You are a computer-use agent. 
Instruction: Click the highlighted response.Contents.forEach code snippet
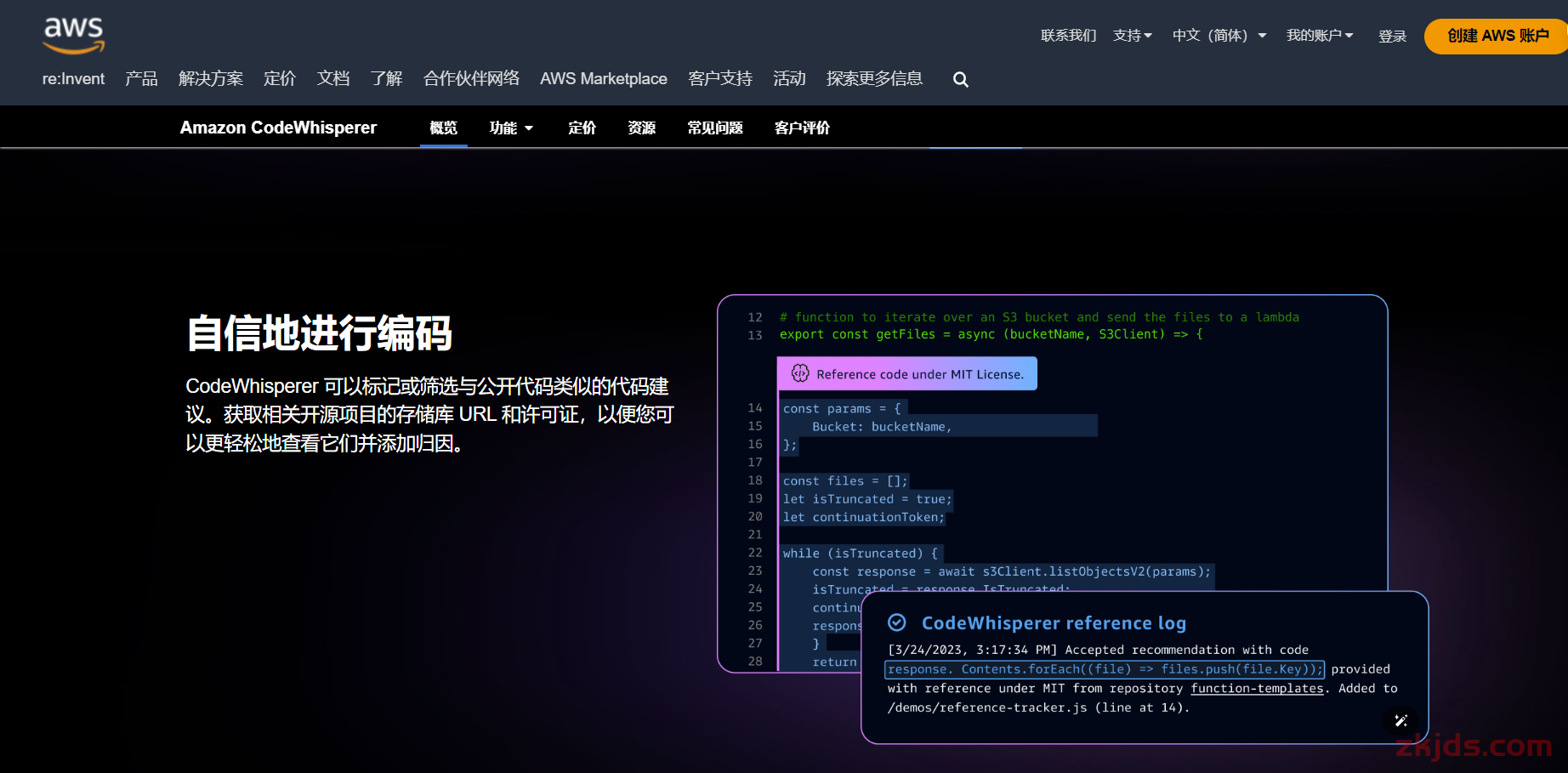pos(1105,669)
